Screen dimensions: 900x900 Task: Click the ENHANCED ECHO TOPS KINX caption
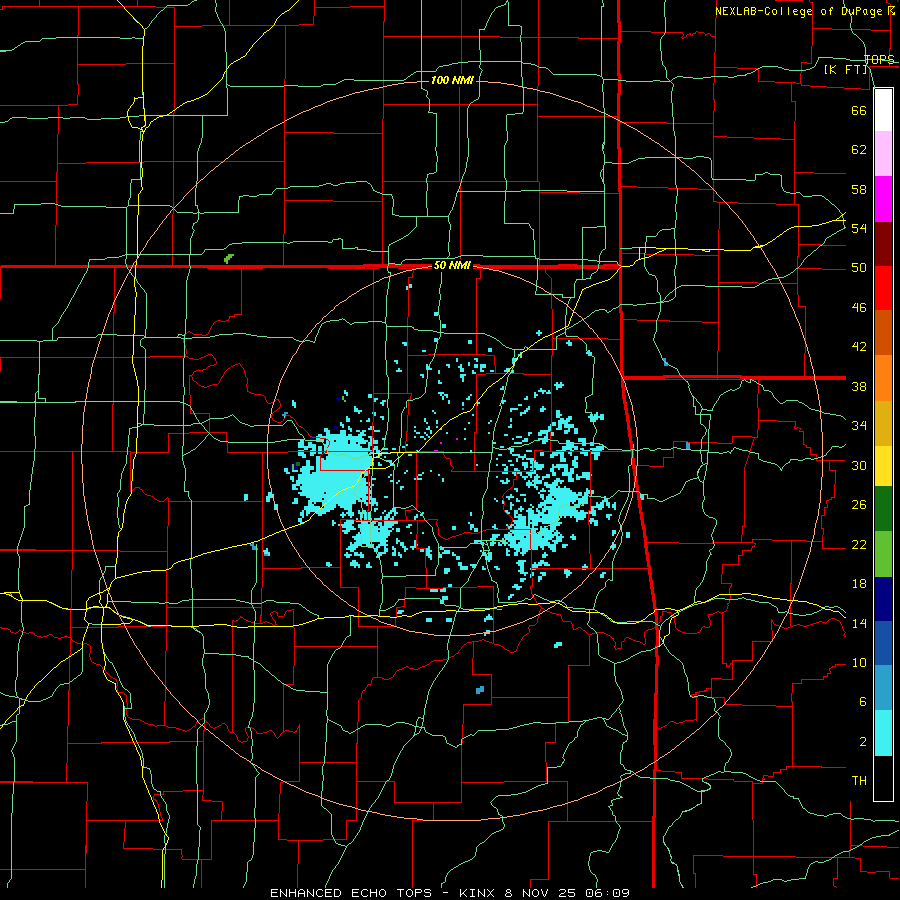[x=449, y=893]
